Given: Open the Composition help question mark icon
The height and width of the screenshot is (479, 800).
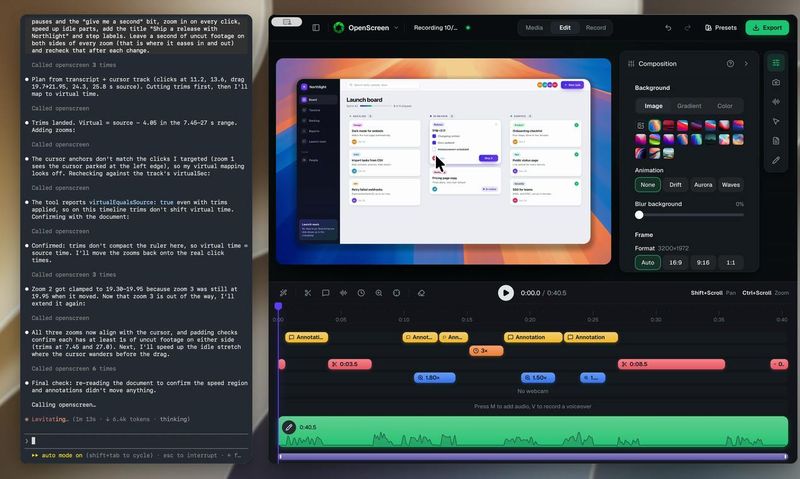Looking at the screenshot, I should coord(730,64).
